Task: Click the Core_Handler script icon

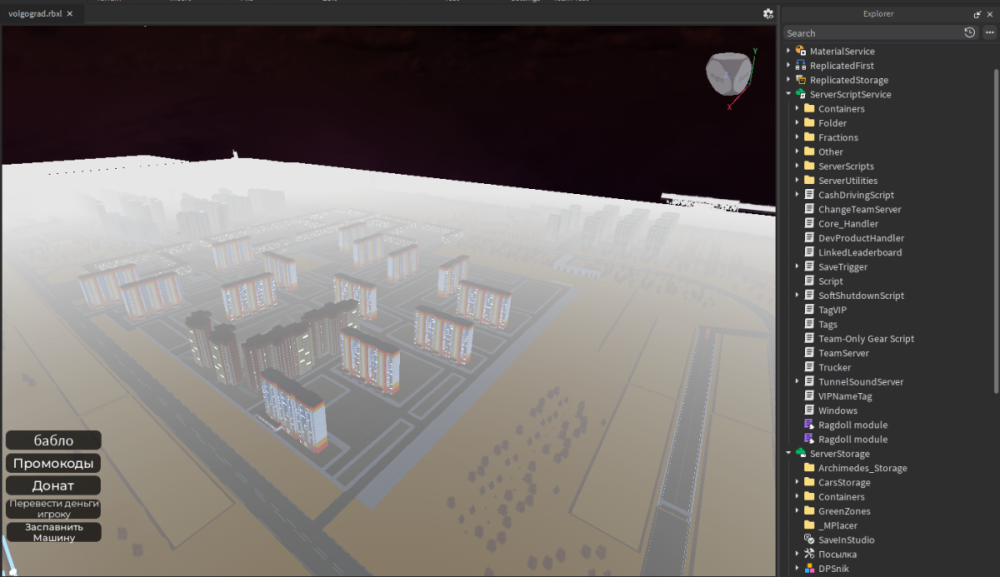Action: click(x=809, y=223)
